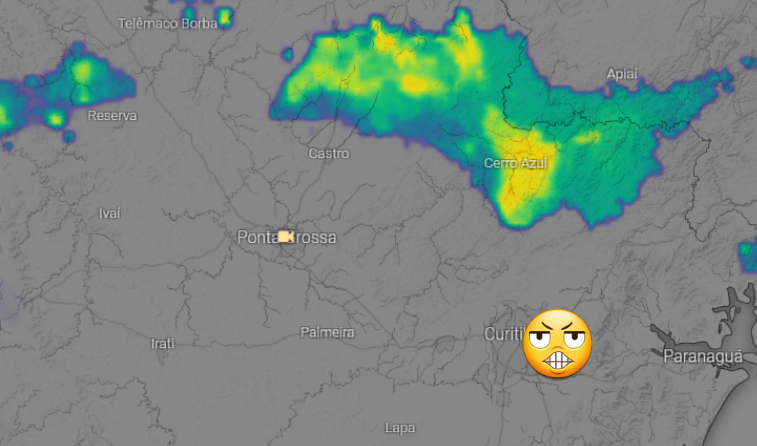Select the Telêmaco Borba city label
Image resolution: width=757 pixels, height=446 pixels.
(x=168, y=23)
